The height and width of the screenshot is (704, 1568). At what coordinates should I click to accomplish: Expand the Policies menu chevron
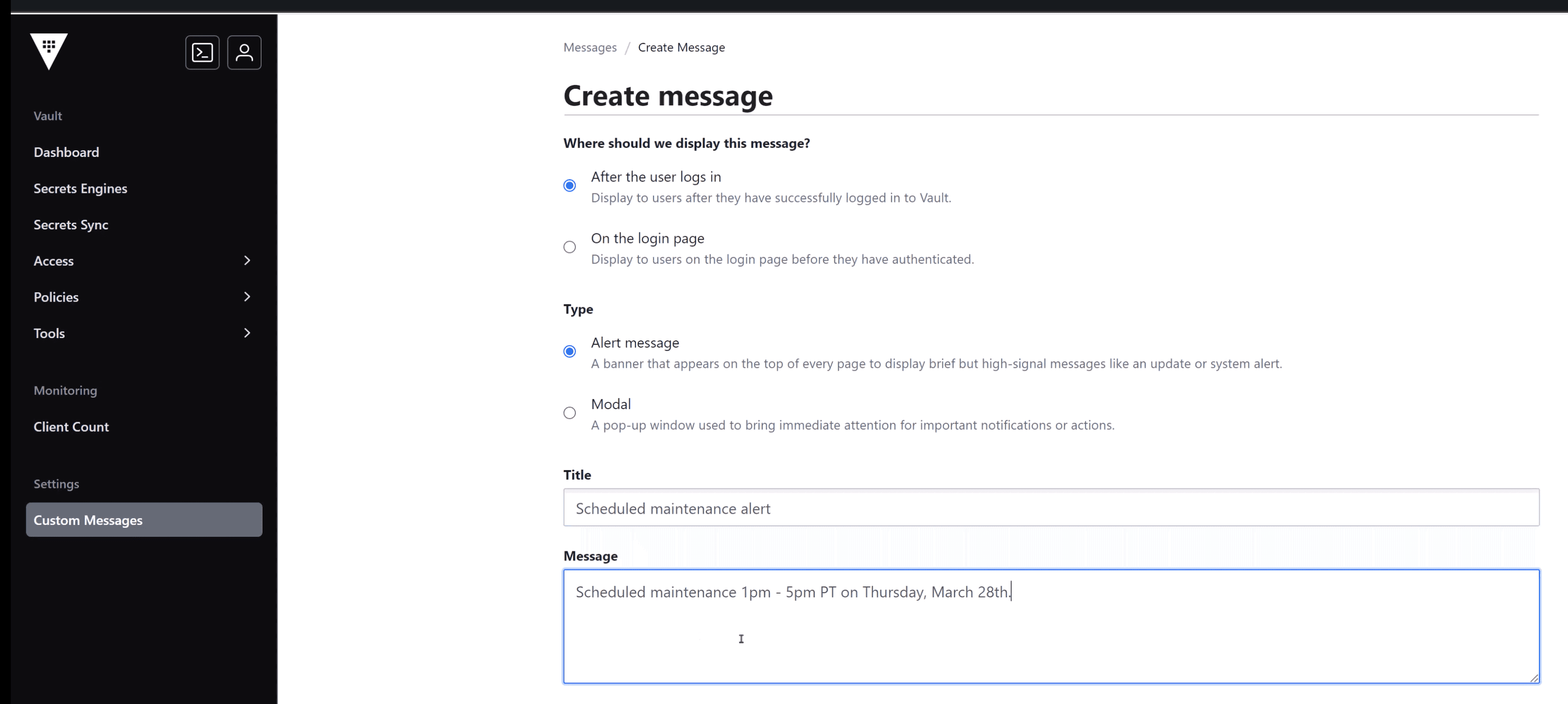pos(247,296)
